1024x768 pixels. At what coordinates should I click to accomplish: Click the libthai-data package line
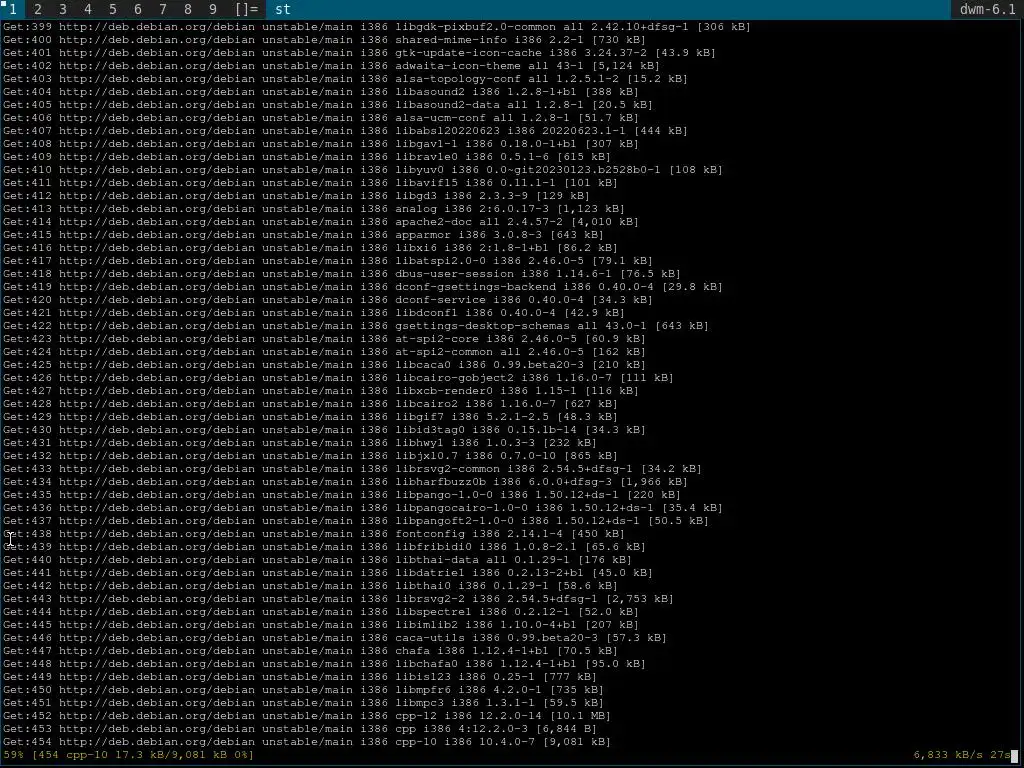[317, 560]
